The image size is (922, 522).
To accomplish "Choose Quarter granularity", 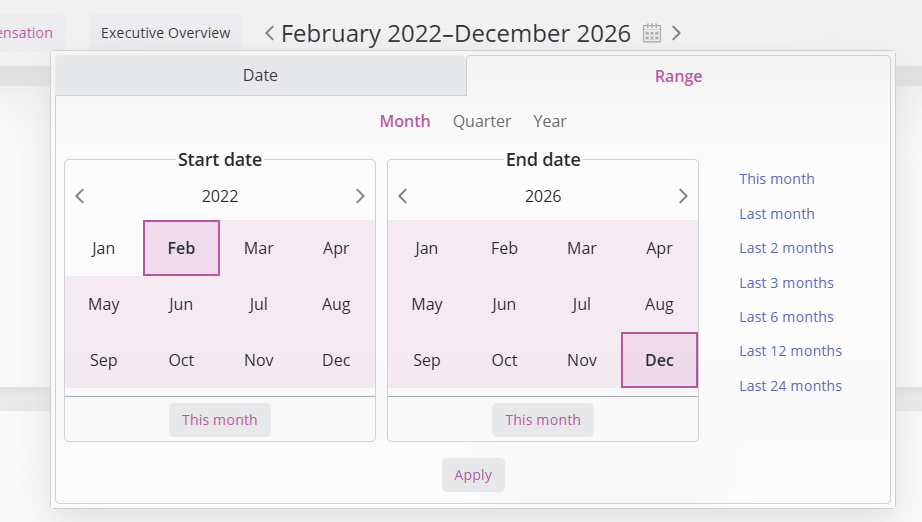I will click(x=482, y=121).
